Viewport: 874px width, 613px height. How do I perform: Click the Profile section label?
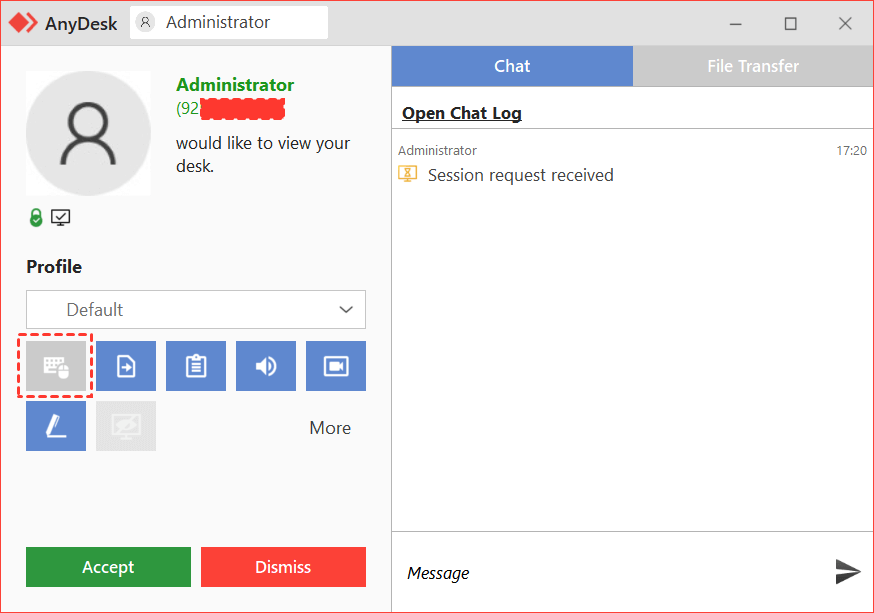click(54, 267)
